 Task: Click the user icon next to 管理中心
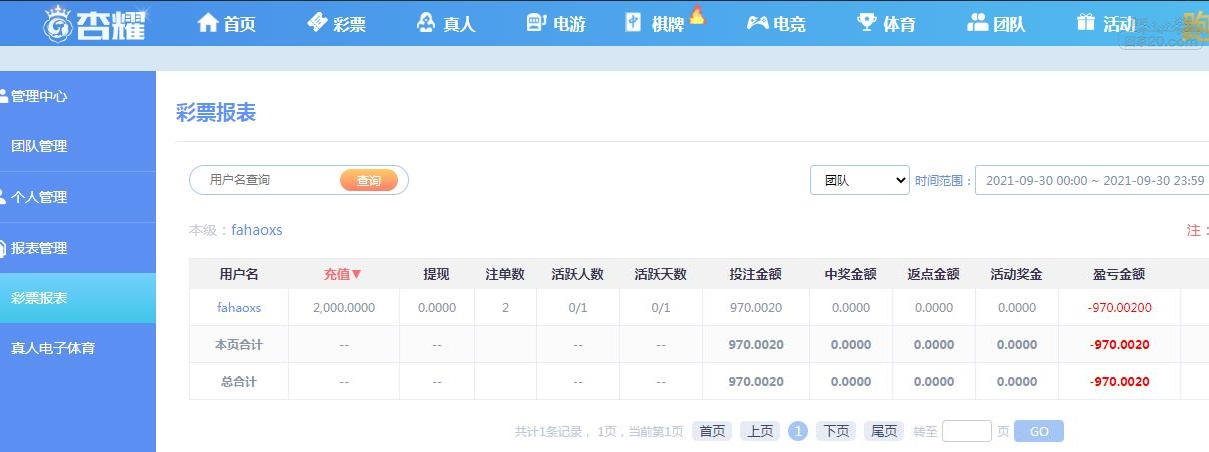click(x=4, y=96)
